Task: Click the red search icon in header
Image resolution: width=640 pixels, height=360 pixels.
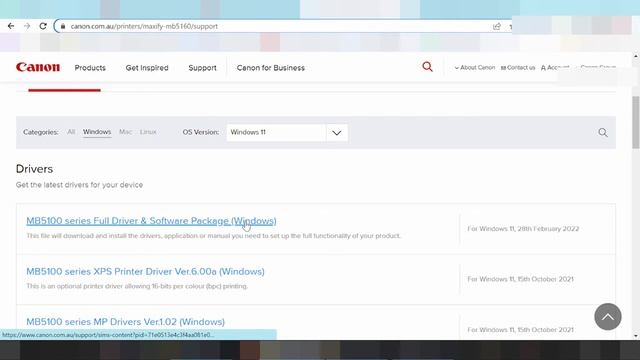Action: point(427,67)
